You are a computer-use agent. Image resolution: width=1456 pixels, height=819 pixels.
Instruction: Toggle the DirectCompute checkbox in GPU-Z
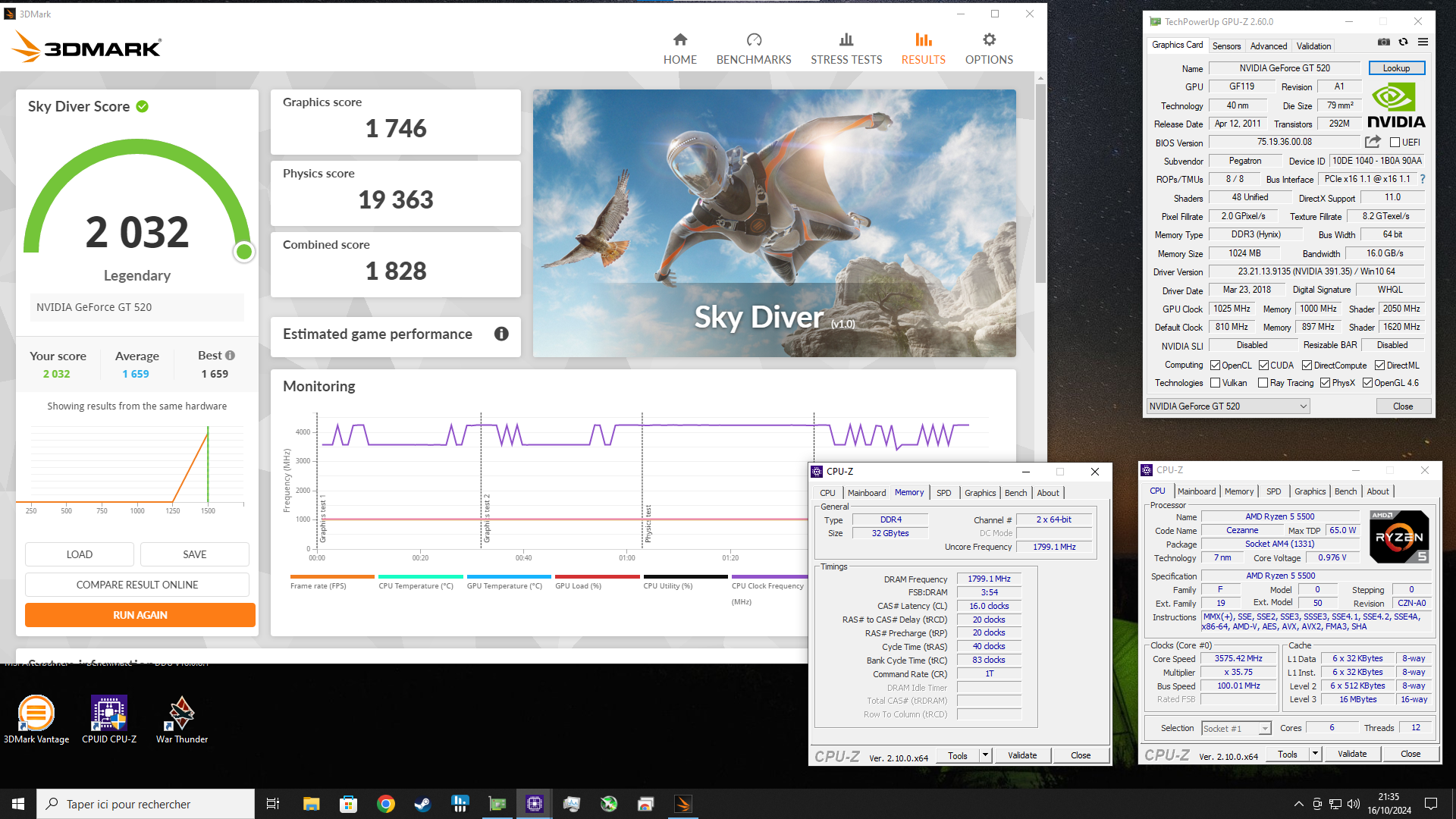(1307, 366)
